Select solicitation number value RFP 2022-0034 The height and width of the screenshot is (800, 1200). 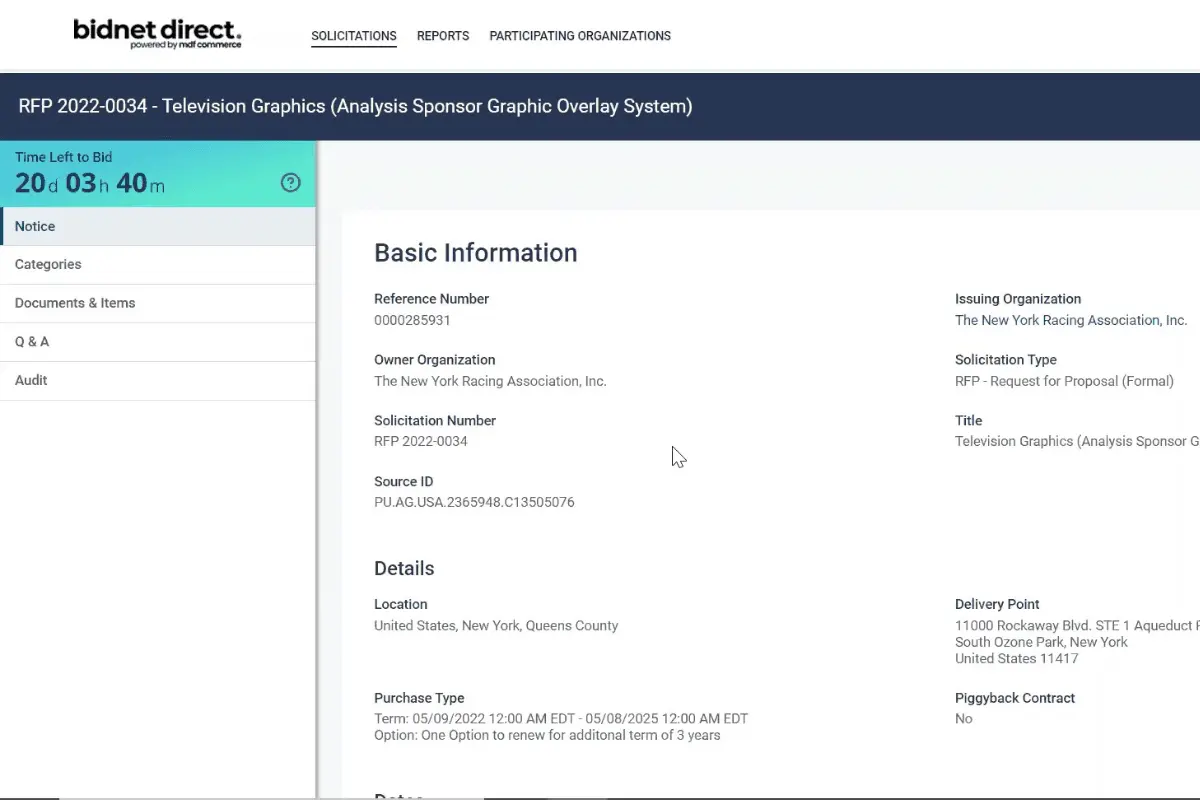[x=421, y=441]
